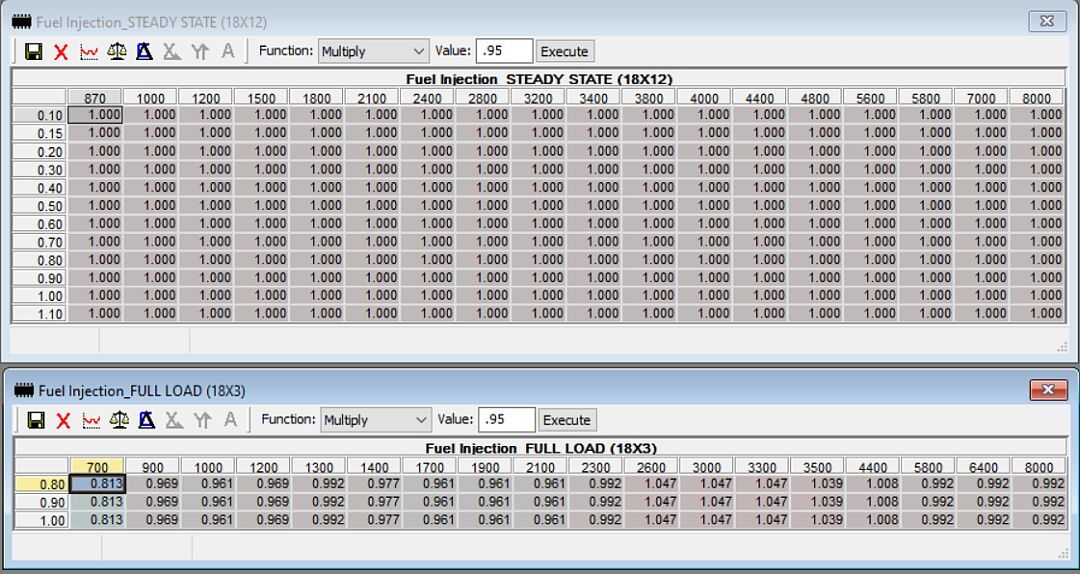The image size is (1080, 574).
Task: Select the 1300 column header in FULL LOAD
Action: point(320,467)
